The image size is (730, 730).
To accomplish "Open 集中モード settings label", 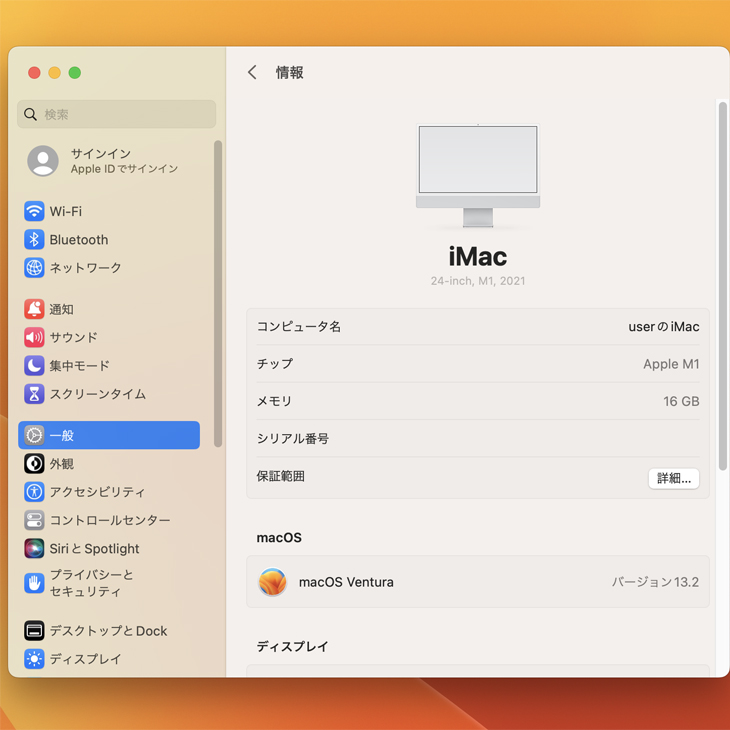I will tap(79, 365).
